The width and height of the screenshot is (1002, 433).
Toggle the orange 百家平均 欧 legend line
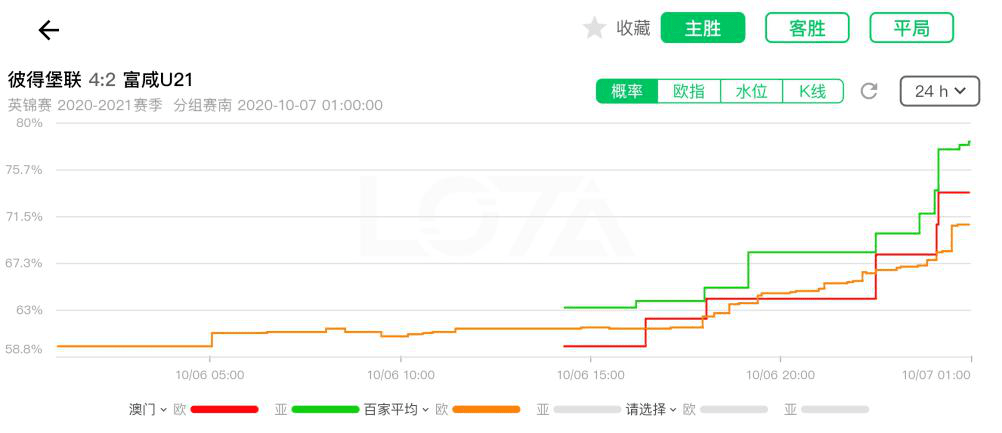[x=486, y=409]
